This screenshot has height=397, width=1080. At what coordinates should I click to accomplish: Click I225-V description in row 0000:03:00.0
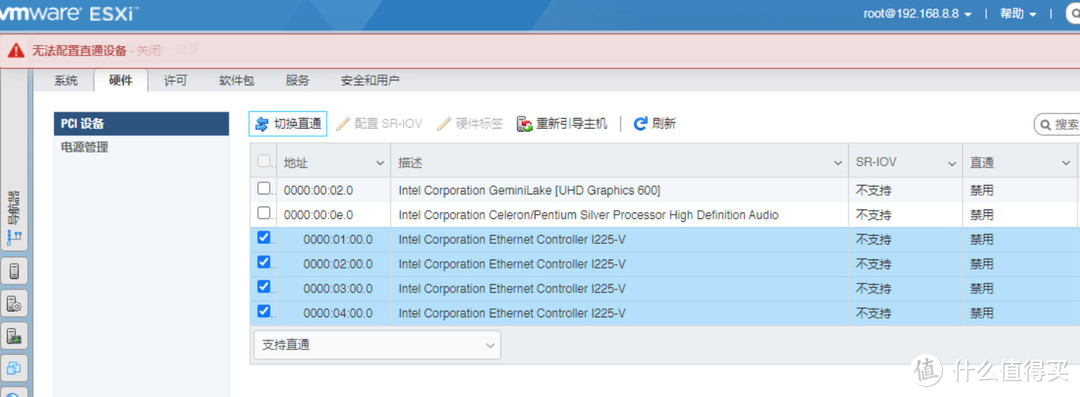click(512, 288)
